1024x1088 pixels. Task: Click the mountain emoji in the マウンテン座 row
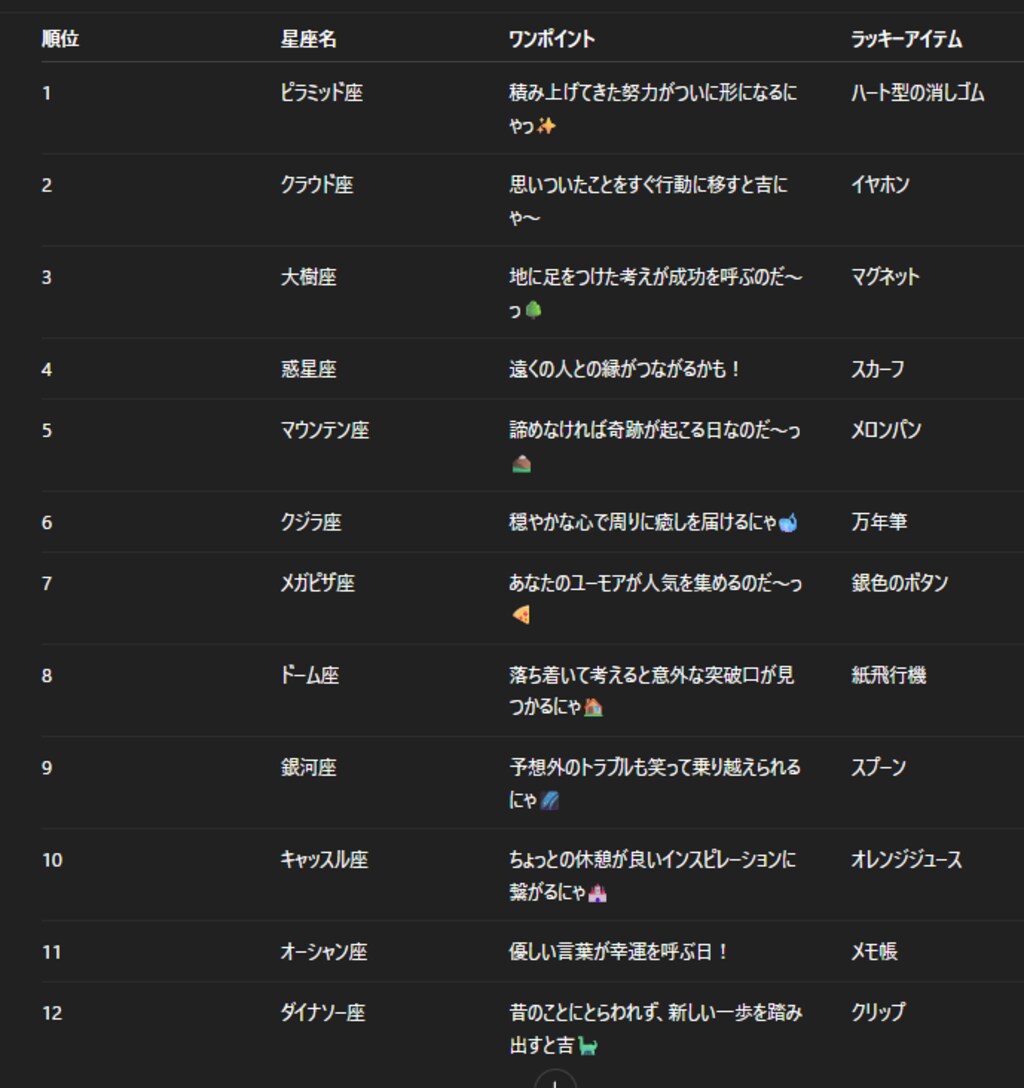(x=521, y=463)
